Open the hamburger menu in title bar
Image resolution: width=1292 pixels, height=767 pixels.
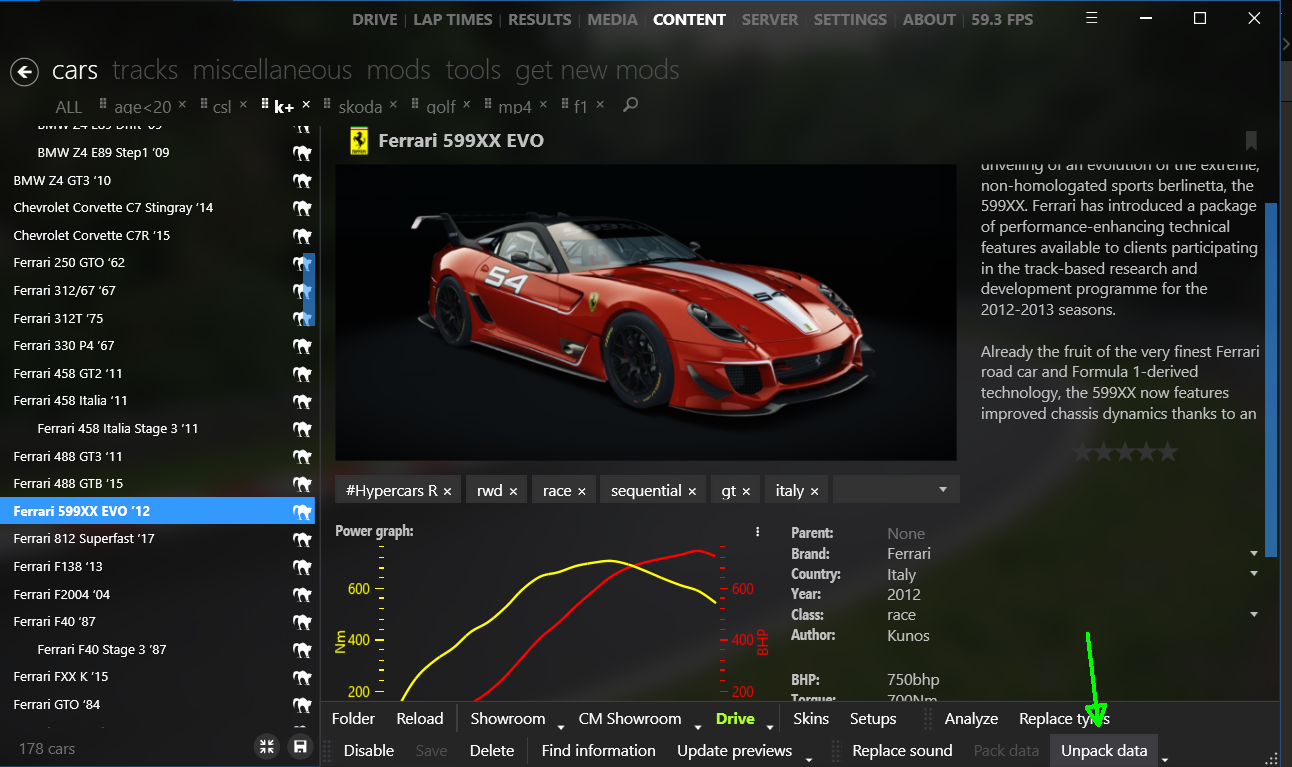coord(1092,18)
